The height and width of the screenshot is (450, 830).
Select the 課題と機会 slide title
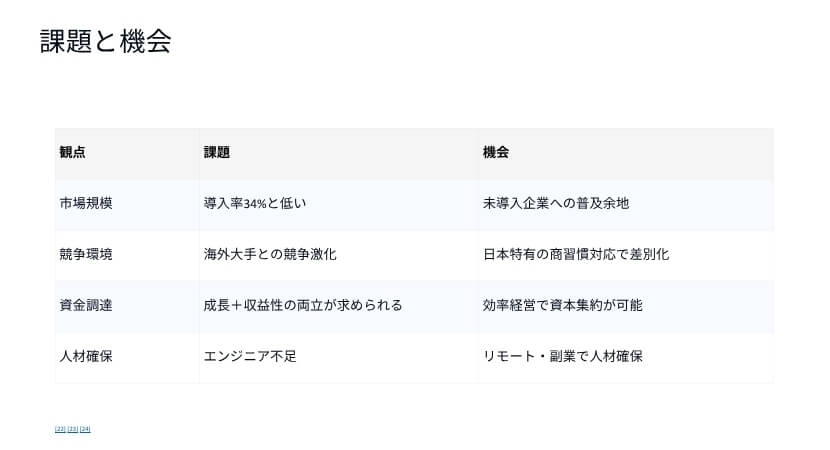point(105,41)
